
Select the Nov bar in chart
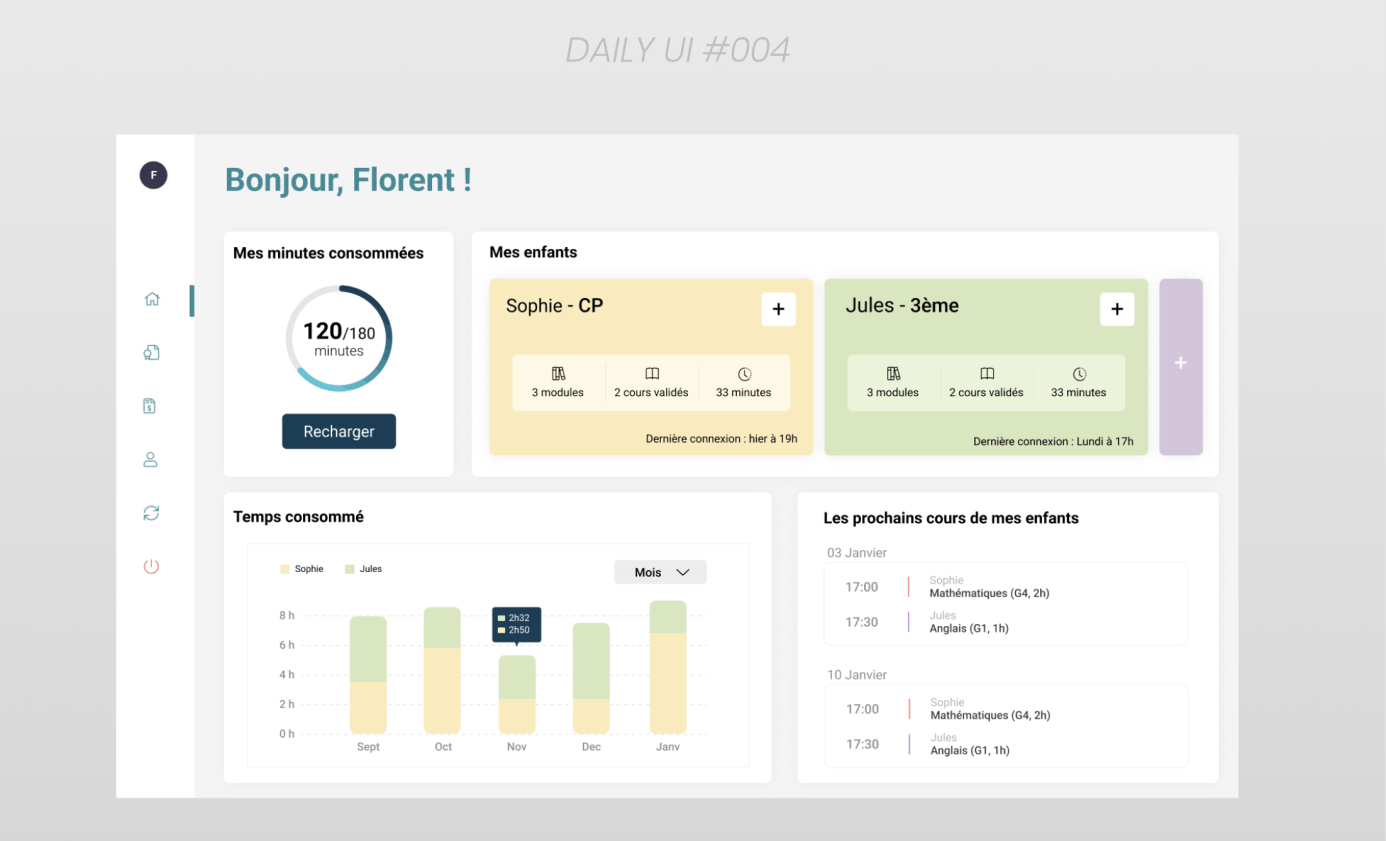click(517, 694)
